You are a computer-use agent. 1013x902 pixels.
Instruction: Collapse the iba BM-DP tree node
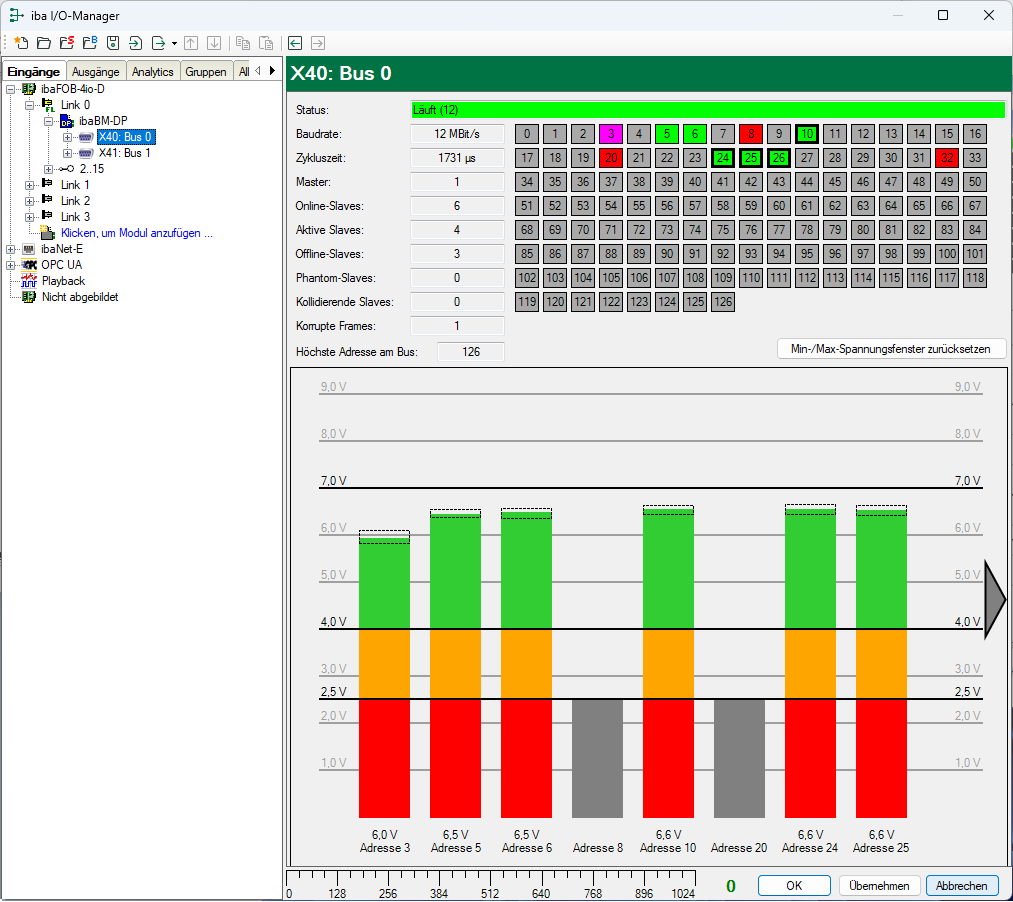(48, 121)
